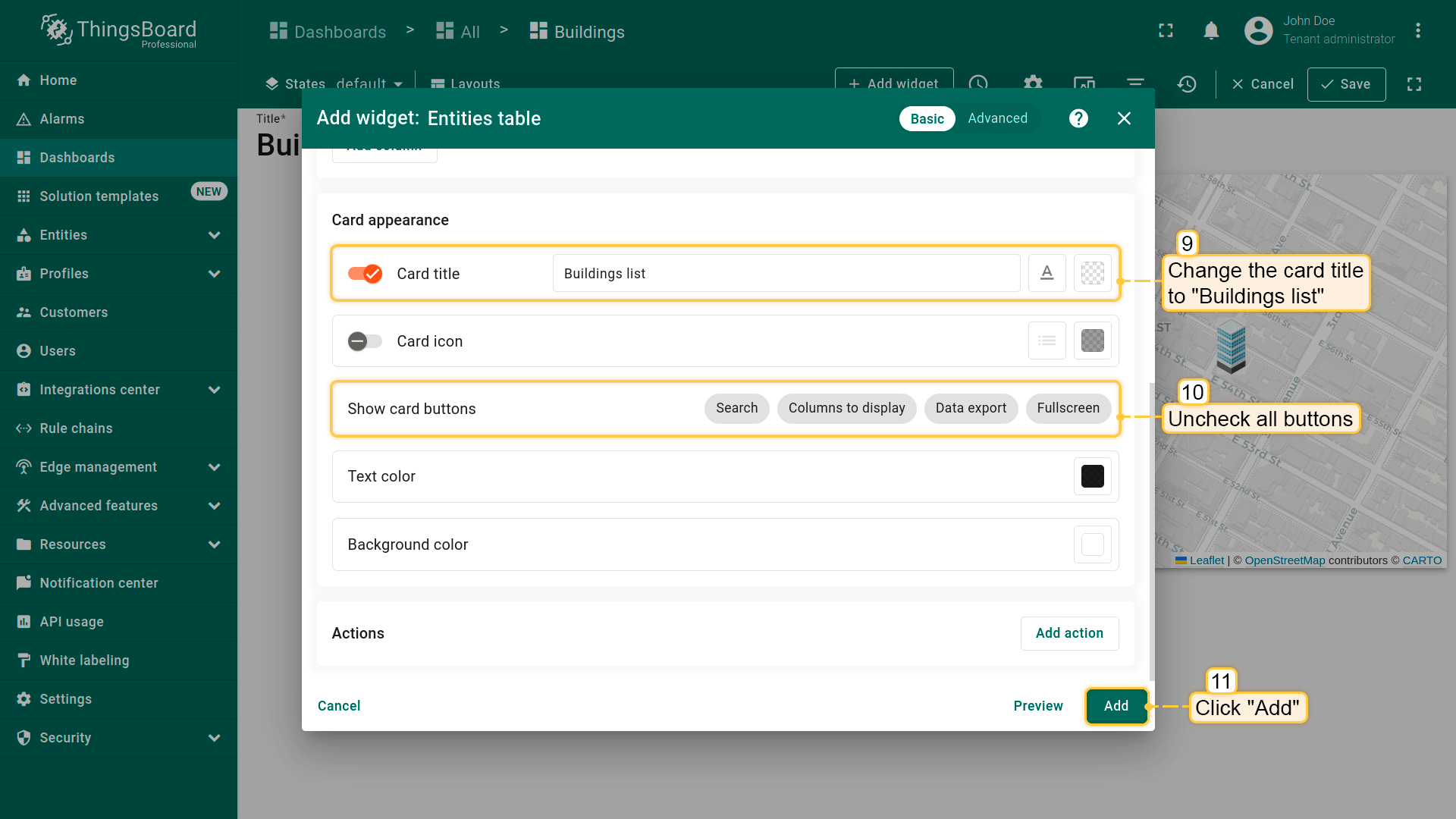Click the help question mark icon

tap(1078, 118)
